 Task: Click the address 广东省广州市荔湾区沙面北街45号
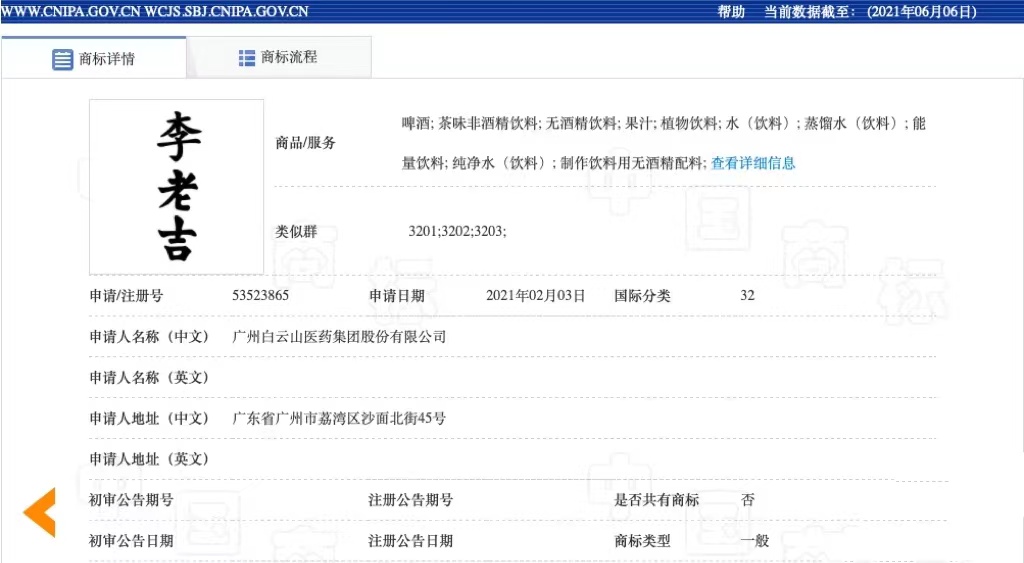tap(339, 419)
